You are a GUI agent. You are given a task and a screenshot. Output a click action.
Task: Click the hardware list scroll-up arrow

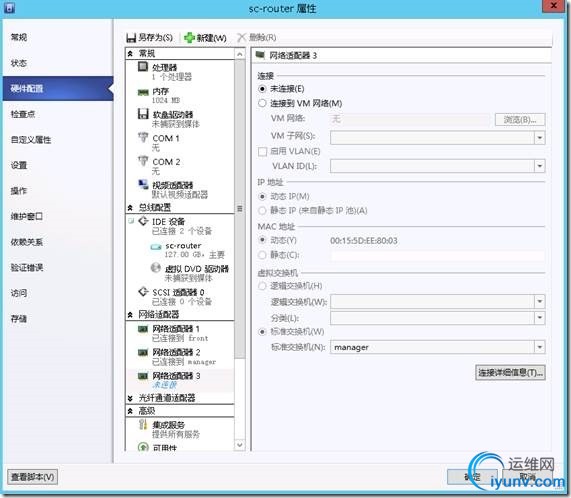pyautogui.click(x=240, y=54)
